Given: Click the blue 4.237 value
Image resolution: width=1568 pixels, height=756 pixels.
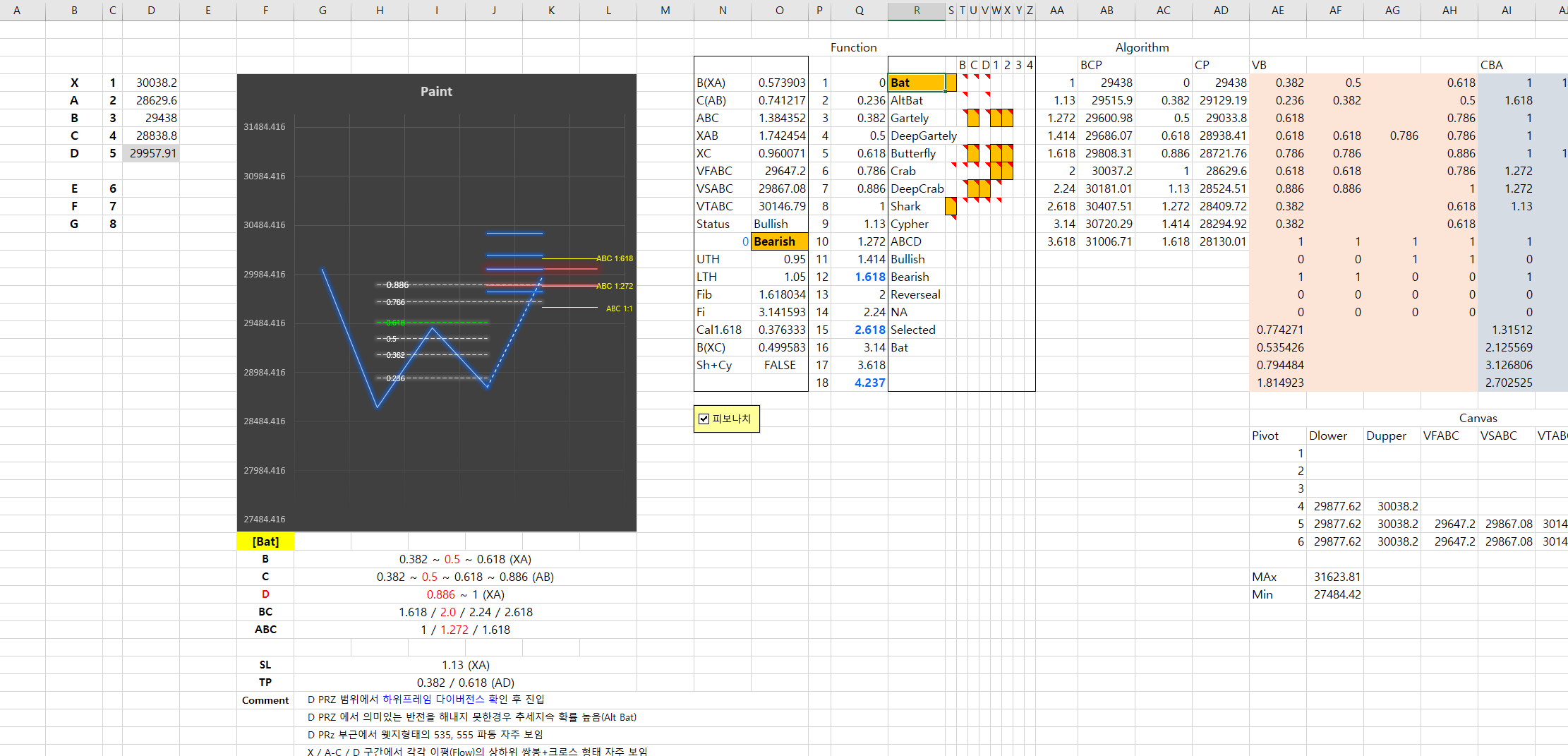Looking at the screenshot, I should pos(859,383).
